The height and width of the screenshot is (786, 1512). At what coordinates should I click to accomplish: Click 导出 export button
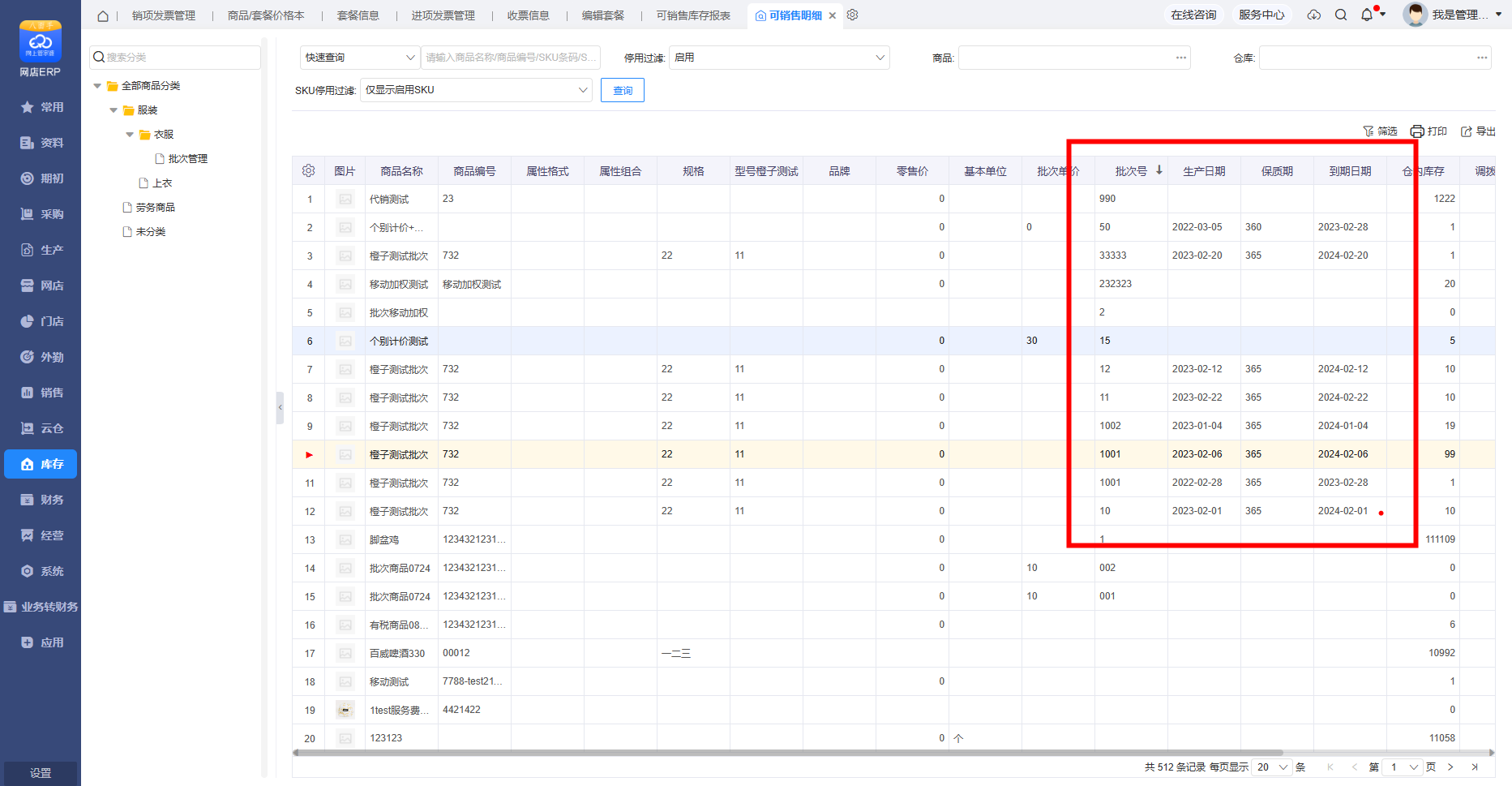pos(1478,131)
